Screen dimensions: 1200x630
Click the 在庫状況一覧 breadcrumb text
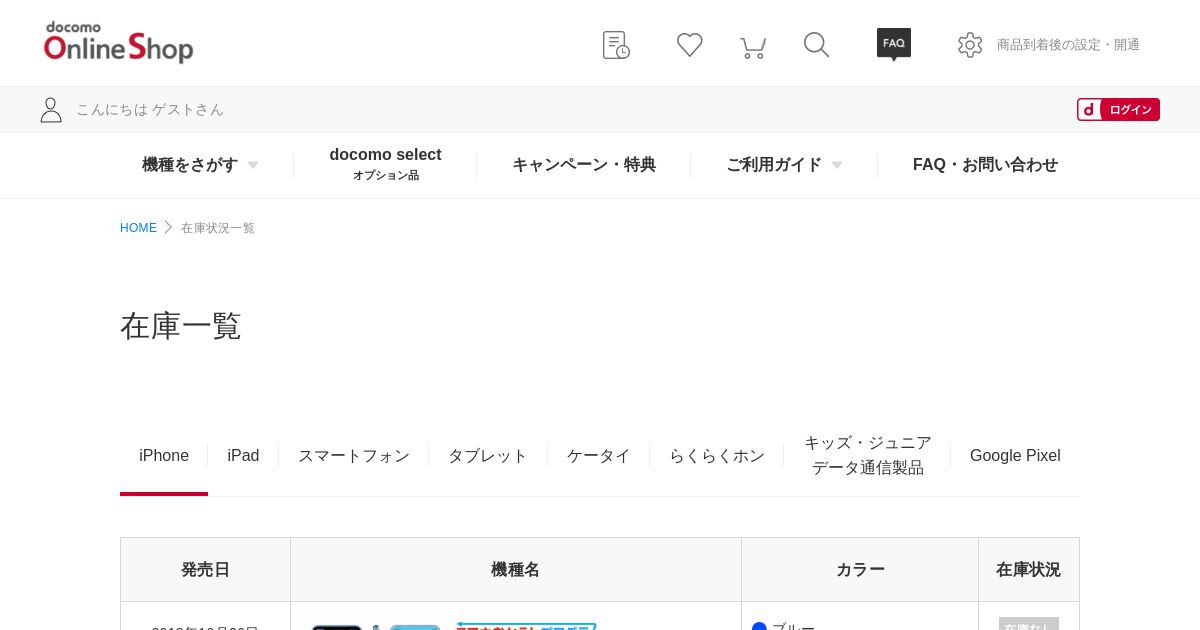point(218,228)
